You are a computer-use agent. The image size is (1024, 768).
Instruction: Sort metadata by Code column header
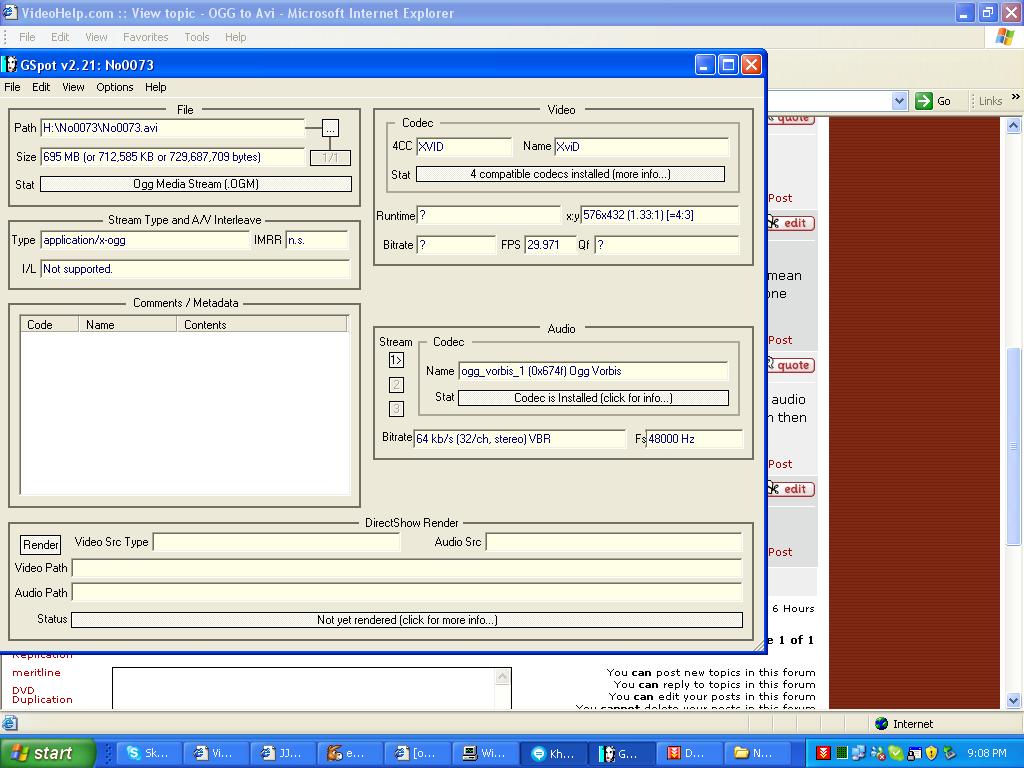50,325
